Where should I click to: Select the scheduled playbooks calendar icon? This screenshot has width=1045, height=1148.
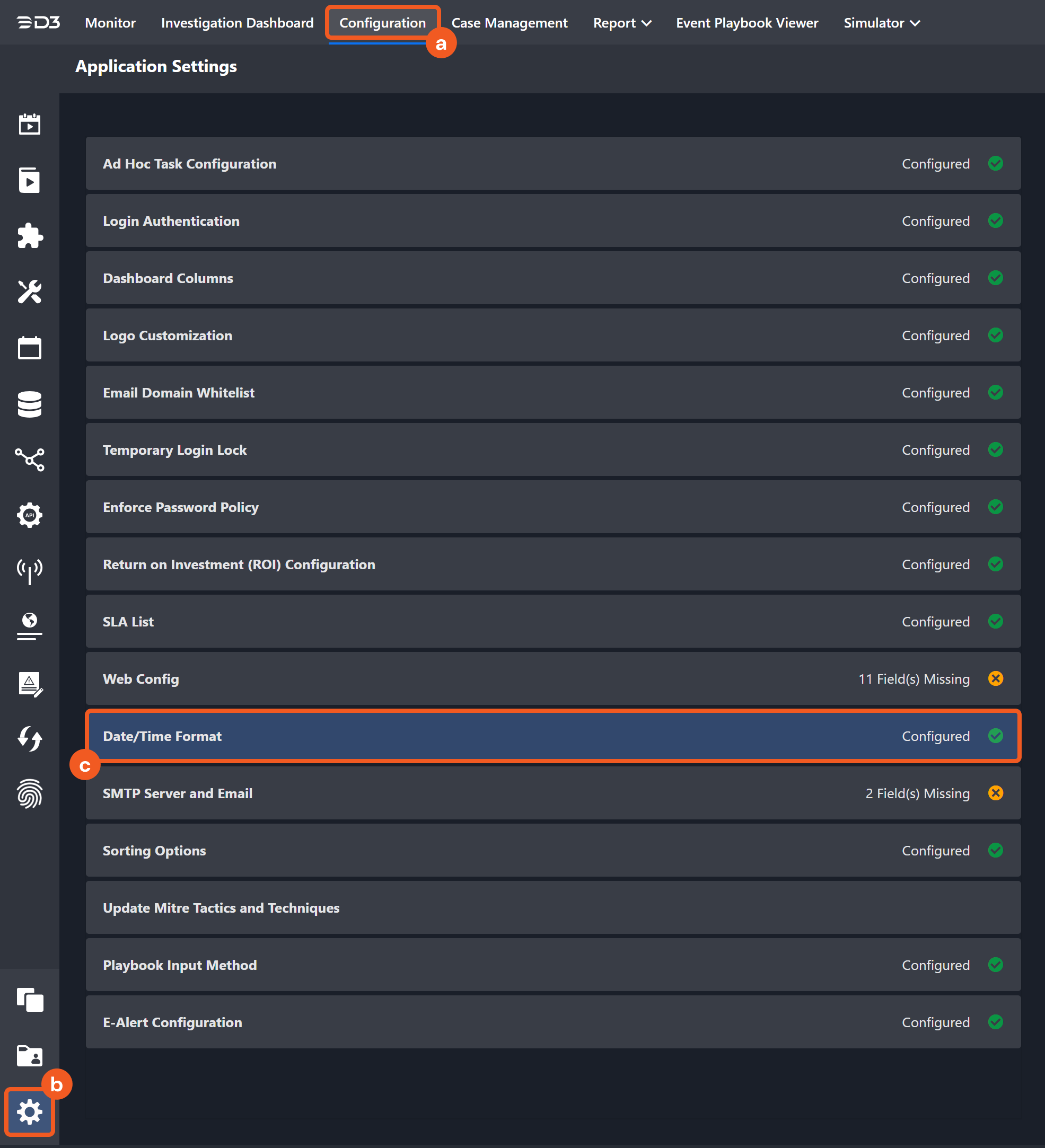coord(30,123)
